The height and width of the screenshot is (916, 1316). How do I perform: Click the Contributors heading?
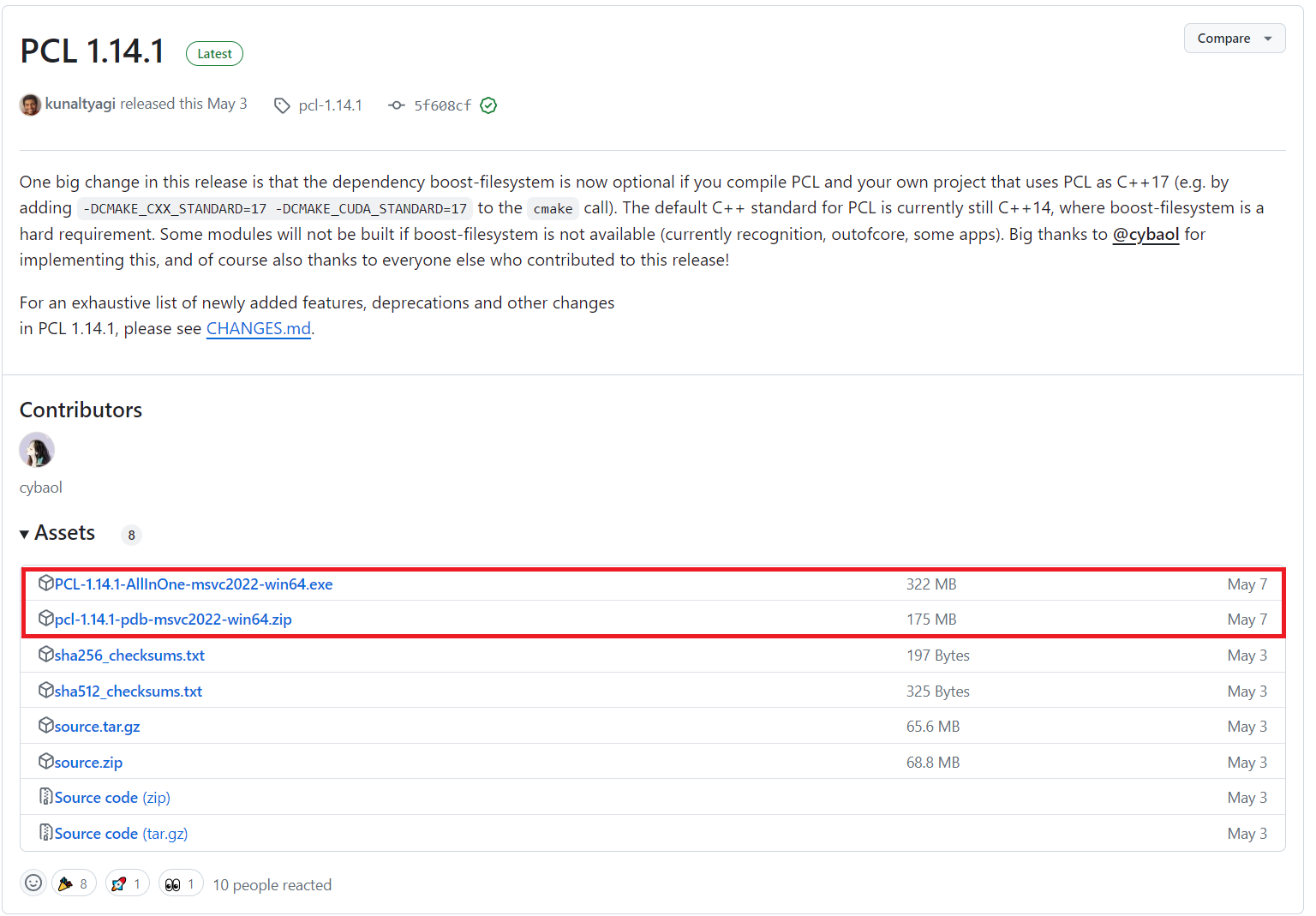click(x=81, y=410)
